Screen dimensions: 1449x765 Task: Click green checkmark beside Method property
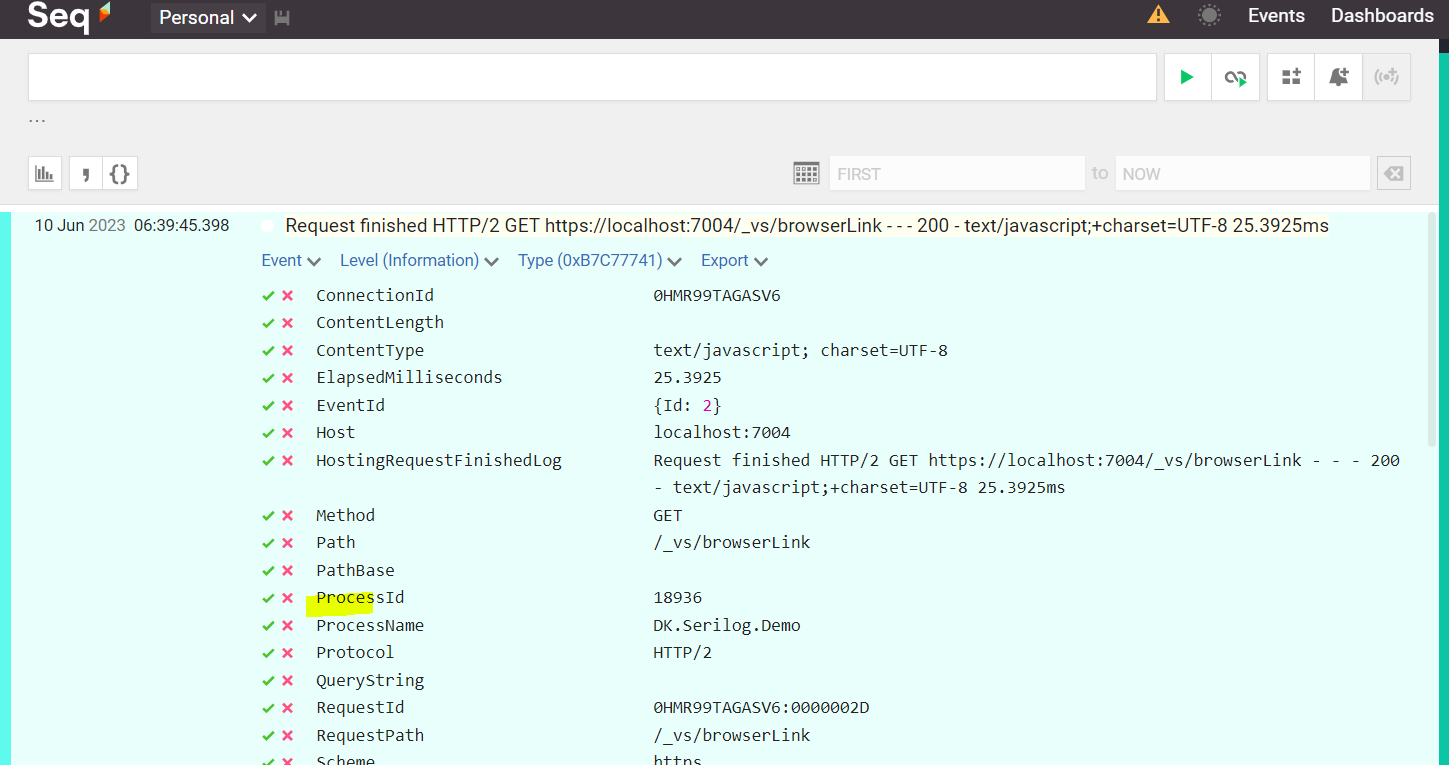268,516
